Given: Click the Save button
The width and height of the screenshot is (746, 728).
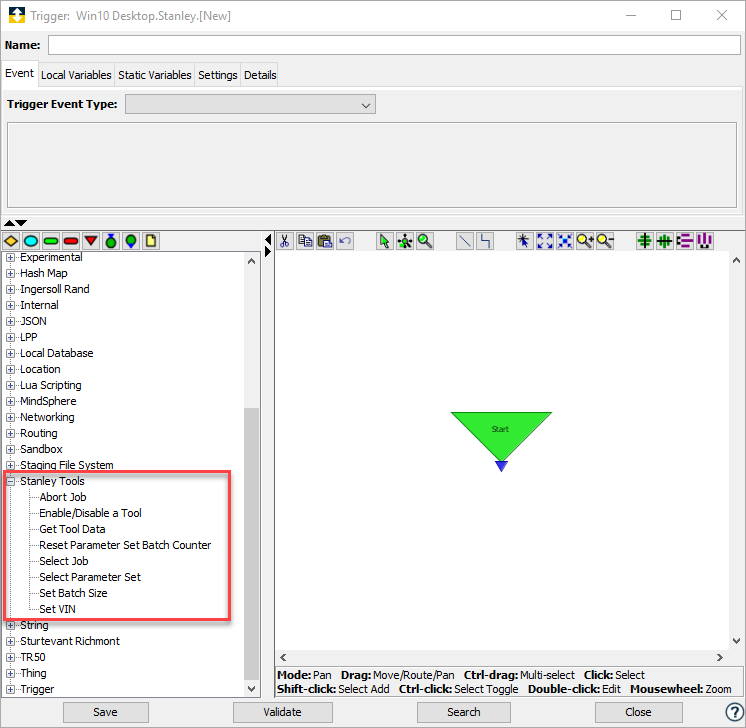Looking at the screenshot, I should pyautogui.click(x=106, y=712).
